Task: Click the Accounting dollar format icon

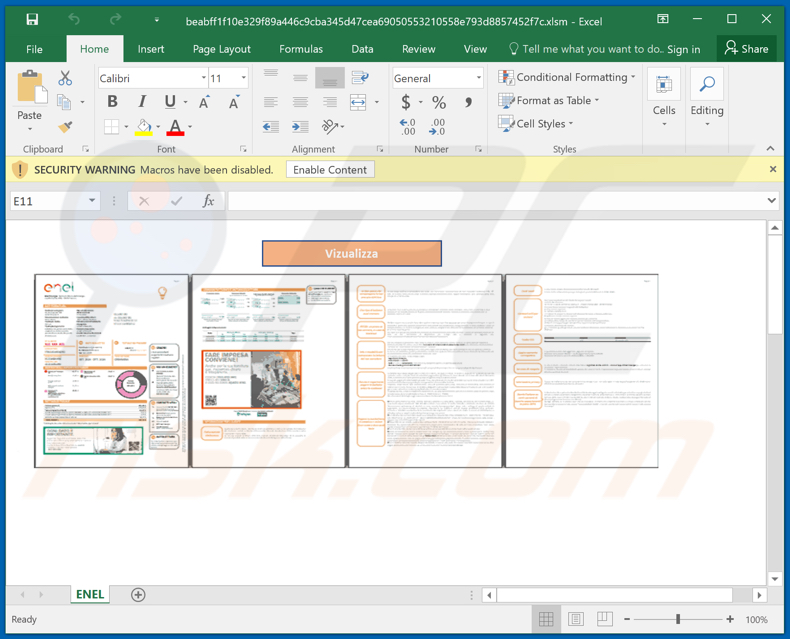Action: 406,102
